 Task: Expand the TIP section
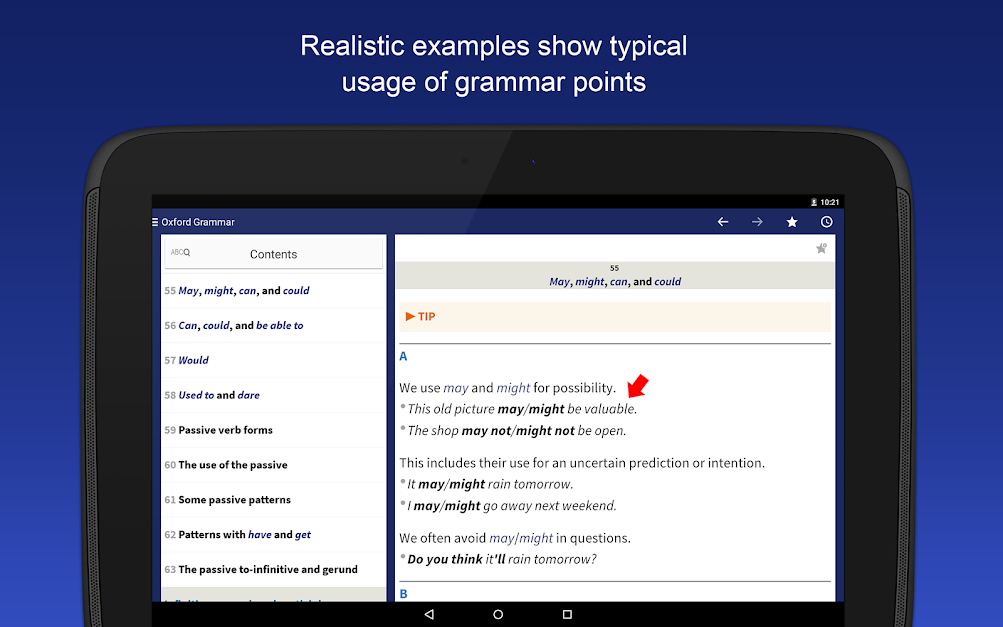615,317
